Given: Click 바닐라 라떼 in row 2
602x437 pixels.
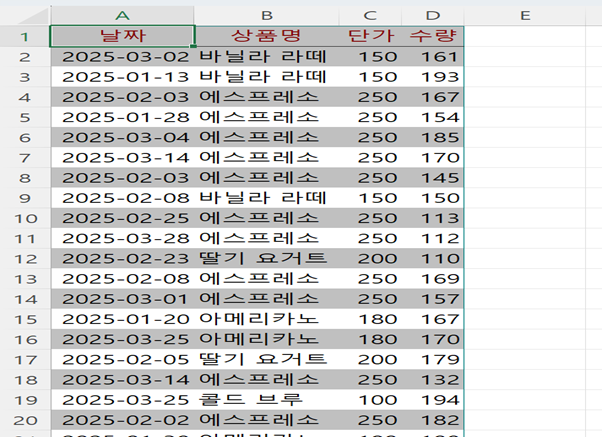Looking at the screenshot, I should pos(267,57).
